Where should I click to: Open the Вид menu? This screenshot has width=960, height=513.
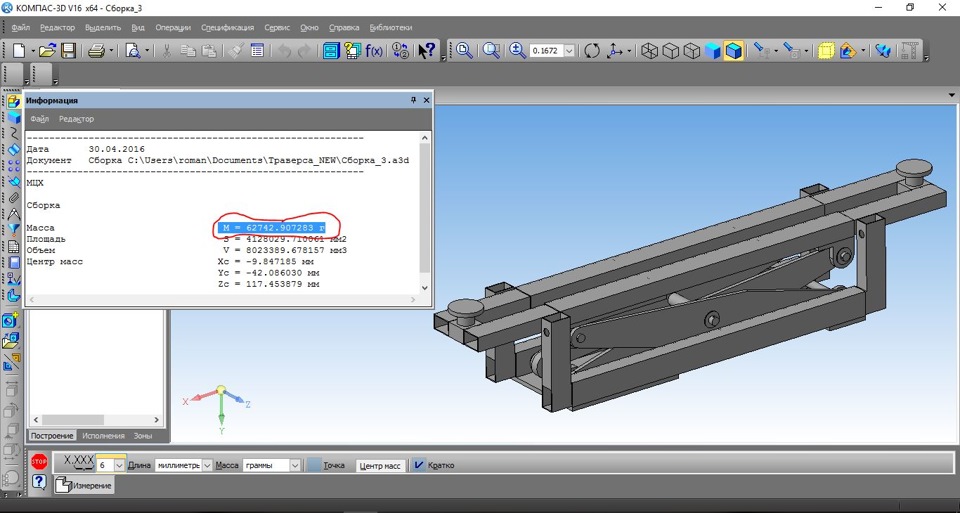[138, 28]
